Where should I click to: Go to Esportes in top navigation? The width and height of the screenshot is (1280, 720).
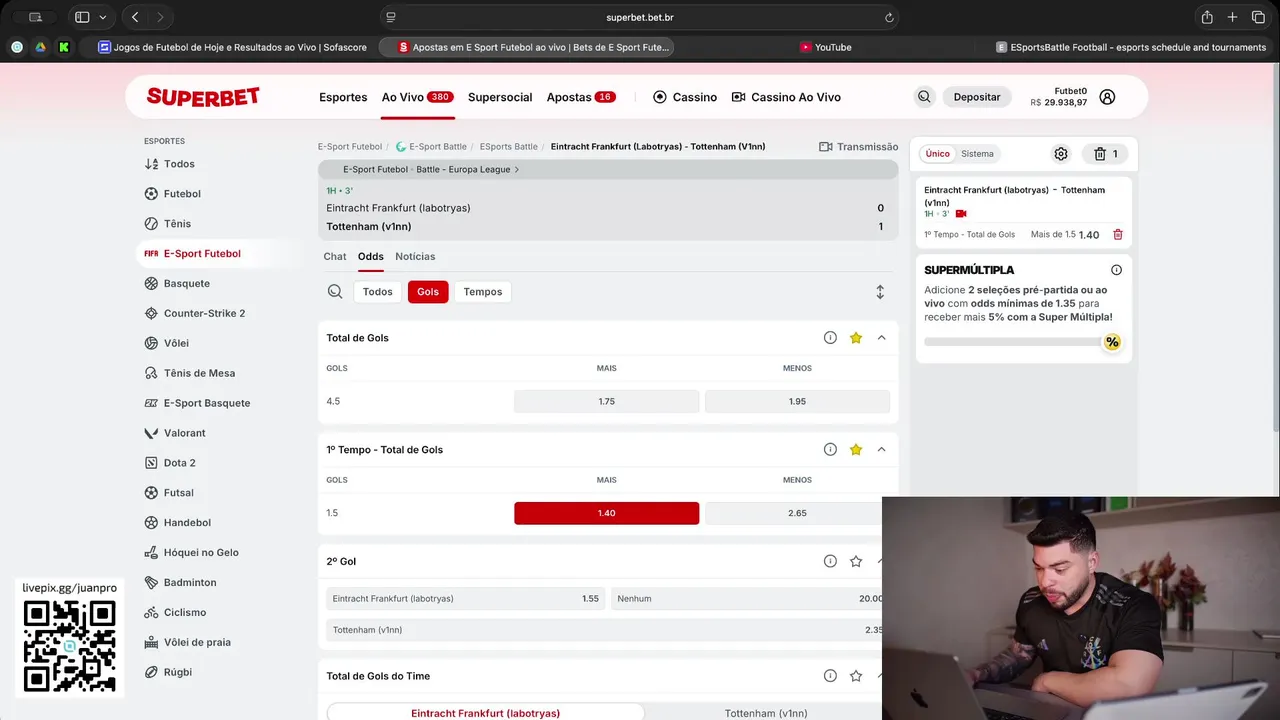343,97
